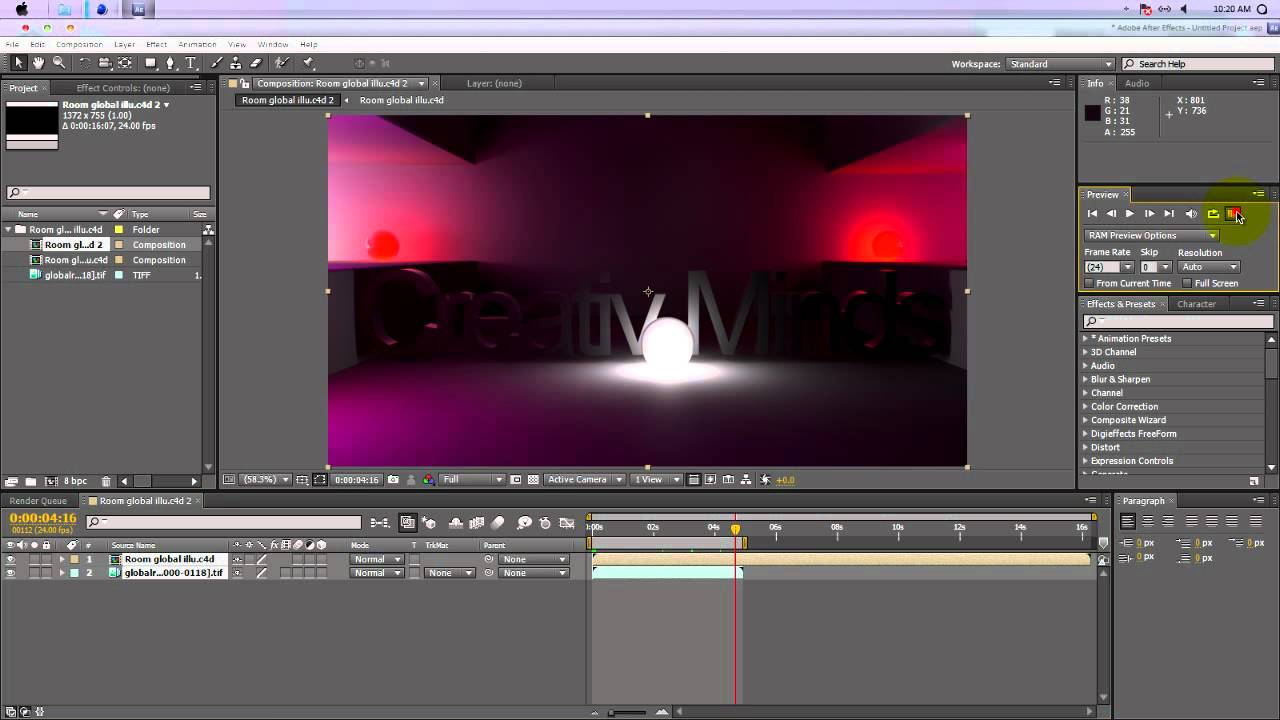Open the Composition menu

79,44
